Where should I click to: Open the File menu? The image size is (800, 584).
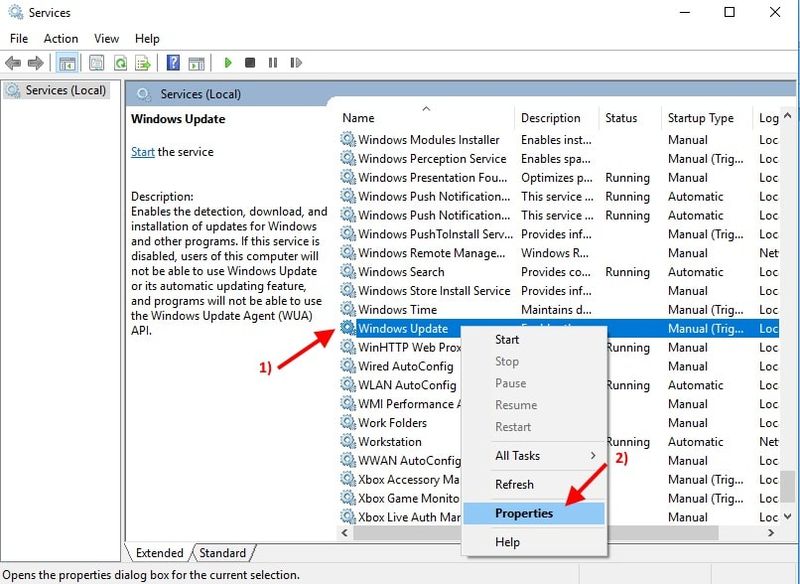pos(19,39)
